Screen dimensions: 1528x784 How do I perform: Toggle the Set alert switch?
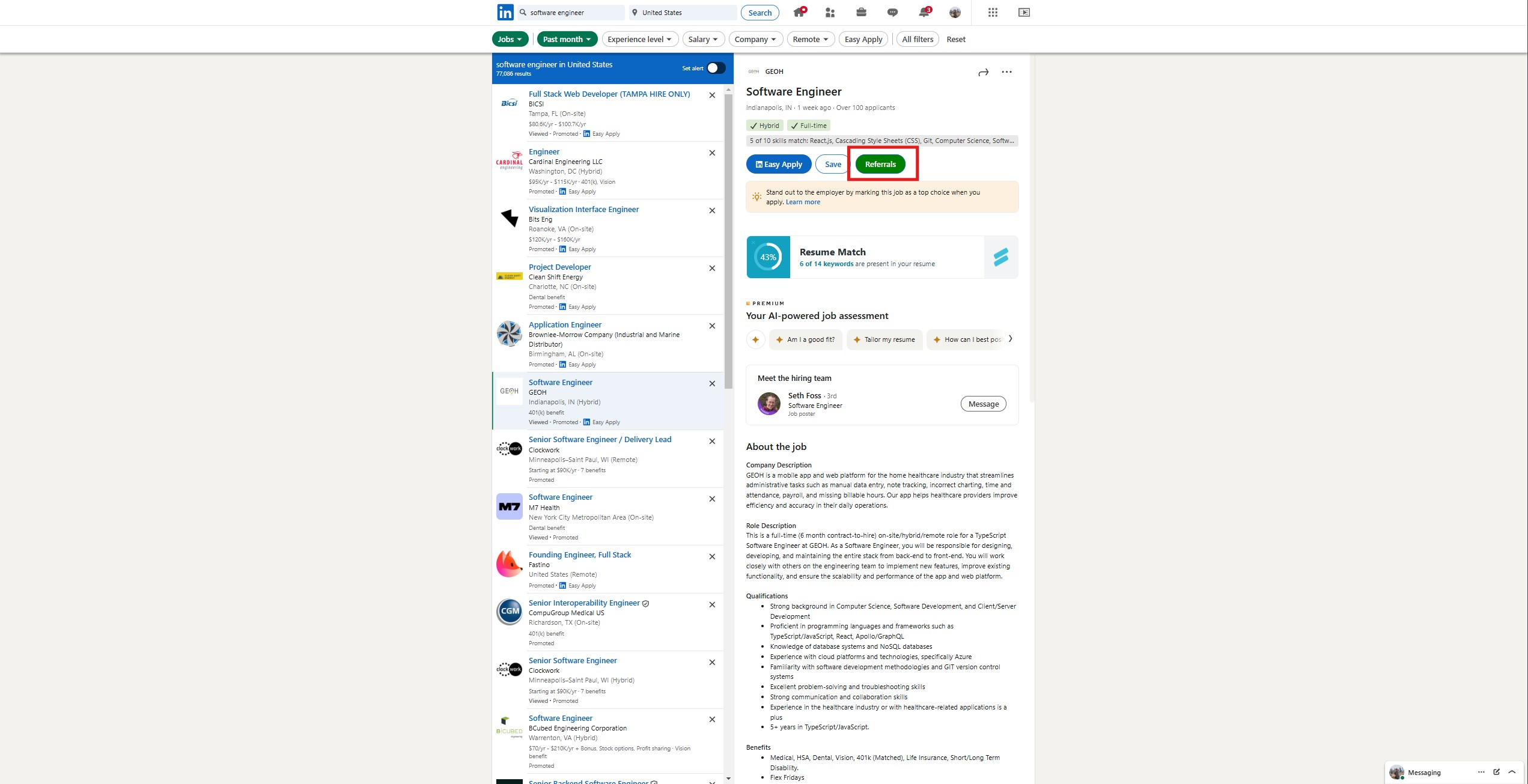coord(715,68)
